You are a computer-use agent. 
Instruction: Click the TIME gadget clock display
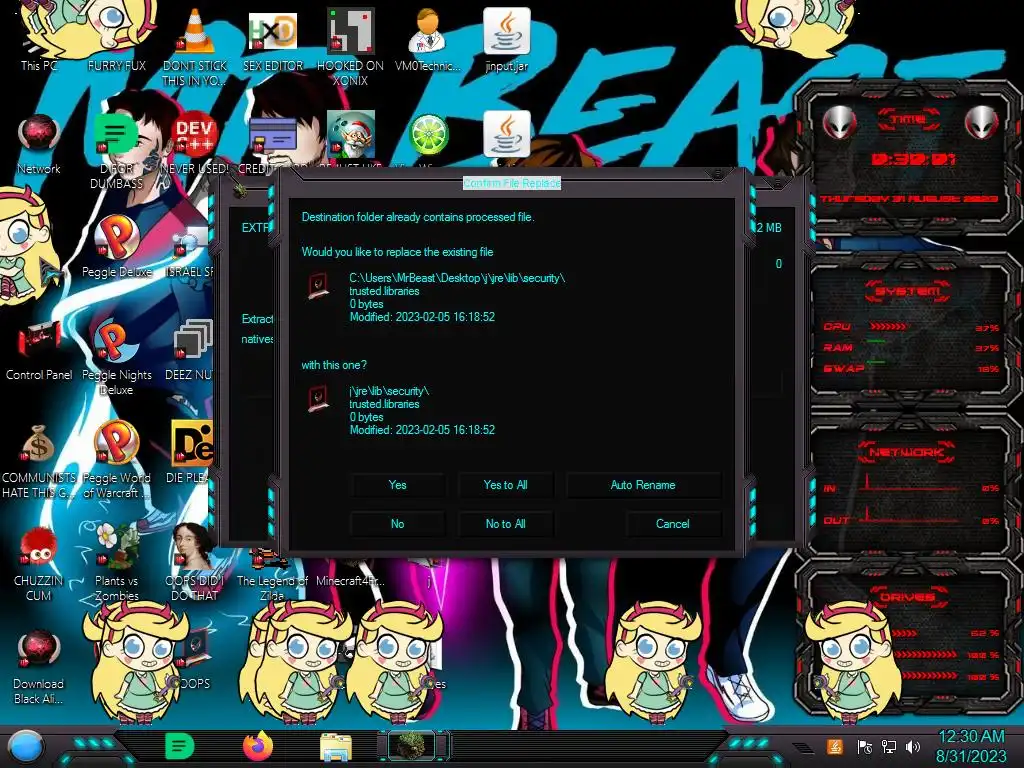click(x=914, y=159)
